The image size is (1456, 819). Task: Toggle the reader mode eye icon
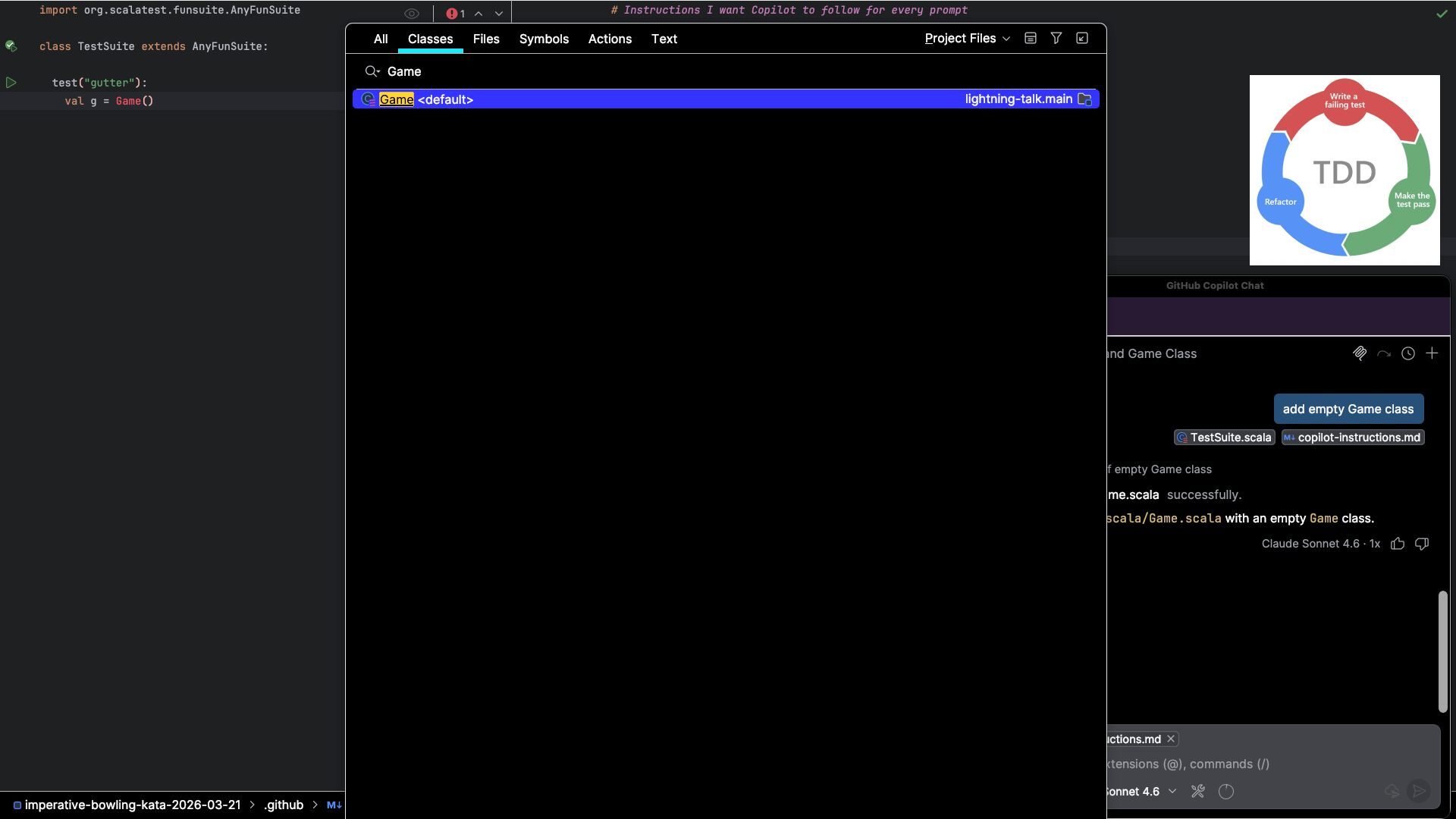412,14
